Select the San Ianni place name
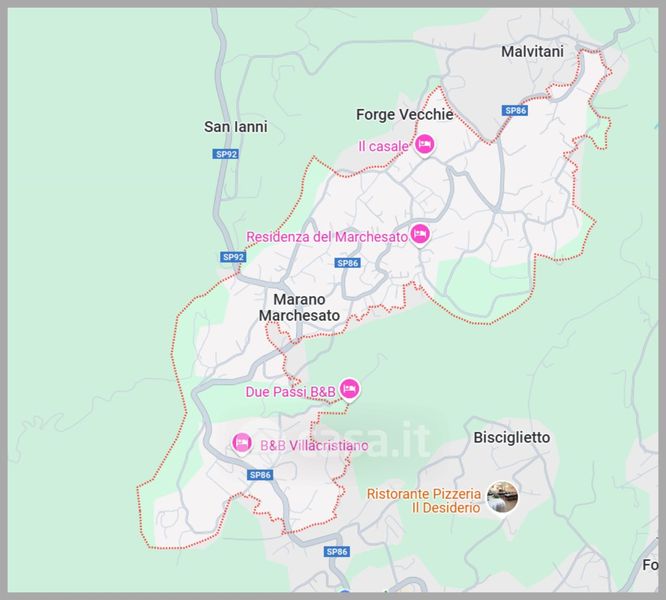Image resolution: width=666 pixels, height=600 pixels. tap(236, 127)
